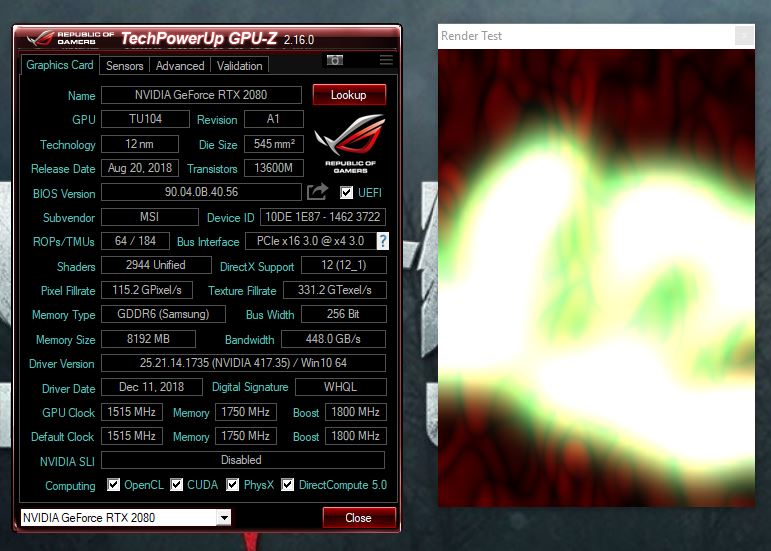
Task: Click the Bus Interface question mark icon
Action: 383,241
